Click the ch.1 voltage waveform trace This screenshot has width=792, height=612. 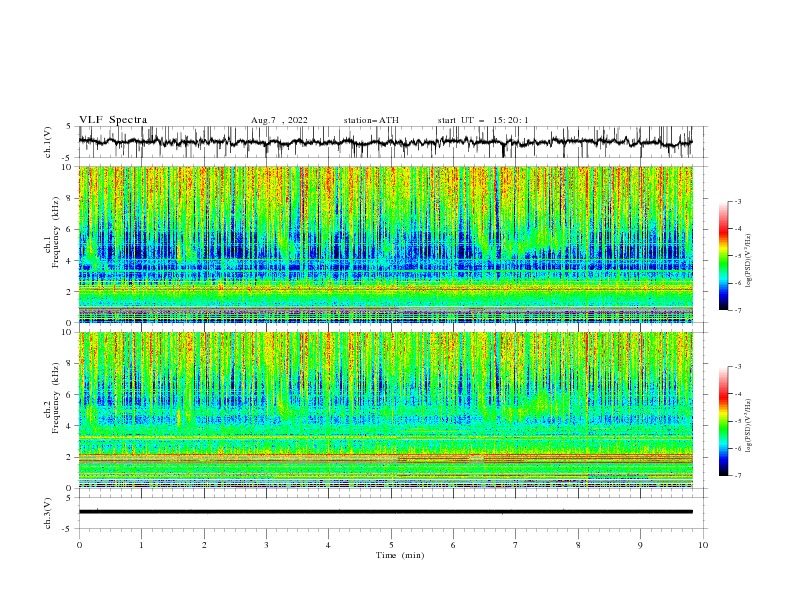386,142
